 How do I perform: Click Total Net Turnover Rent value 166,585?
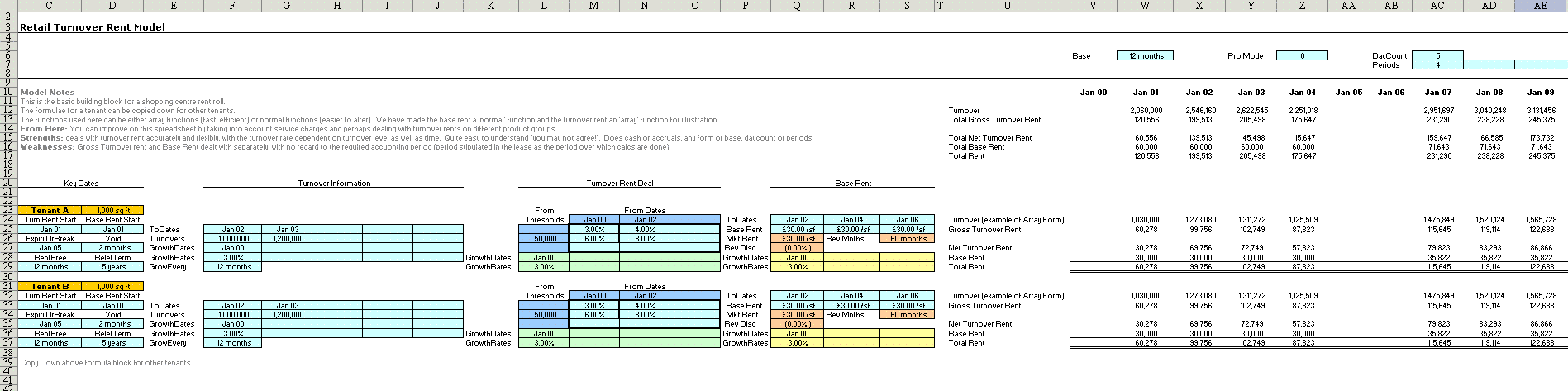point(1490,137)
